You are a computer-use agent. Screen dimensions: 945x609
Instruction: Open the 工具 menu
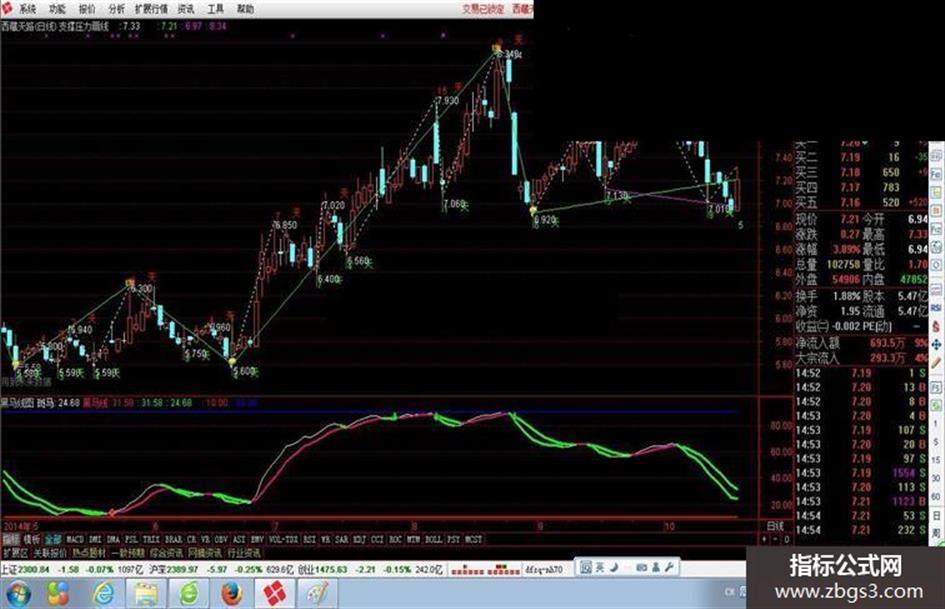[x=216, y=8]
